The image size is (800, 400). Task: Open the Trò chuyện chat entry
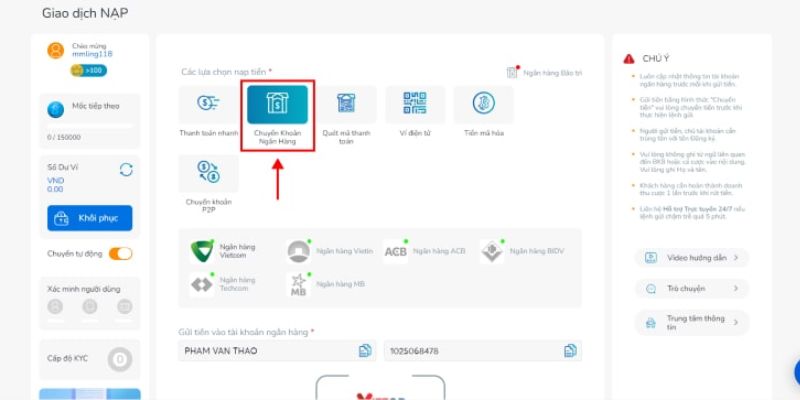pos(691,288)
